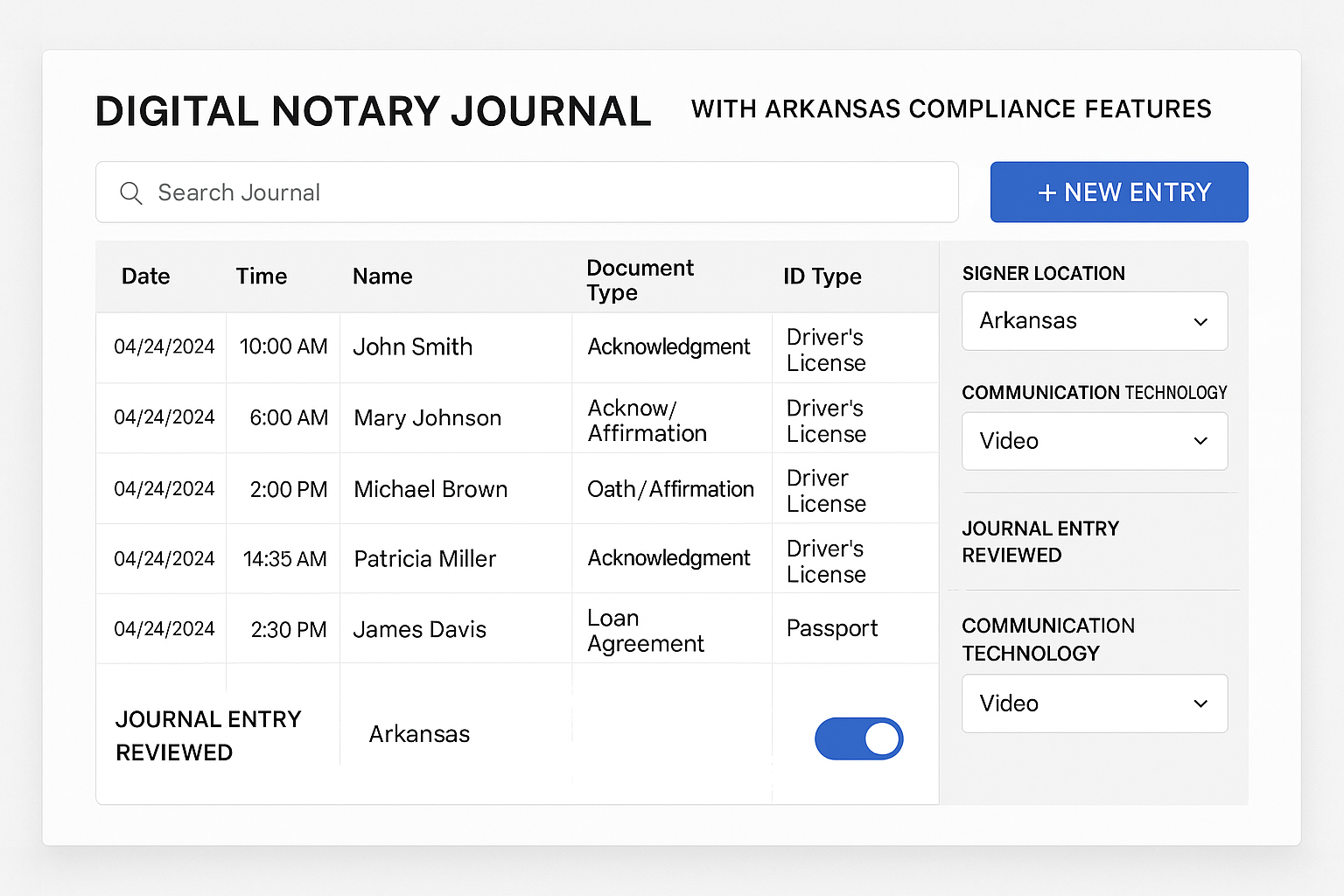Click the search magnifier icon
Viewport: 1344px width, 896px height.
tap(130, 192)
